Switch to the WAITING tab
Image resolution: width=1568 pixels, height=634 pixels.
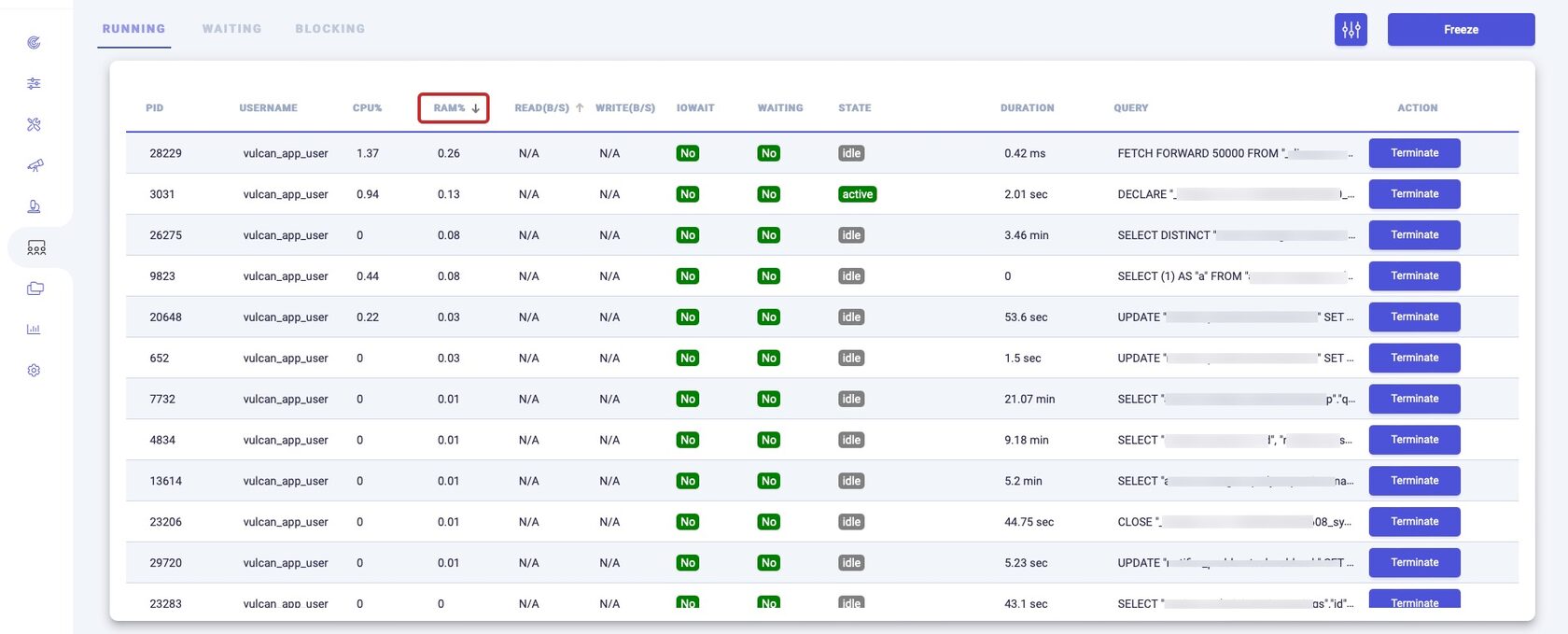(x=231, y=29)
